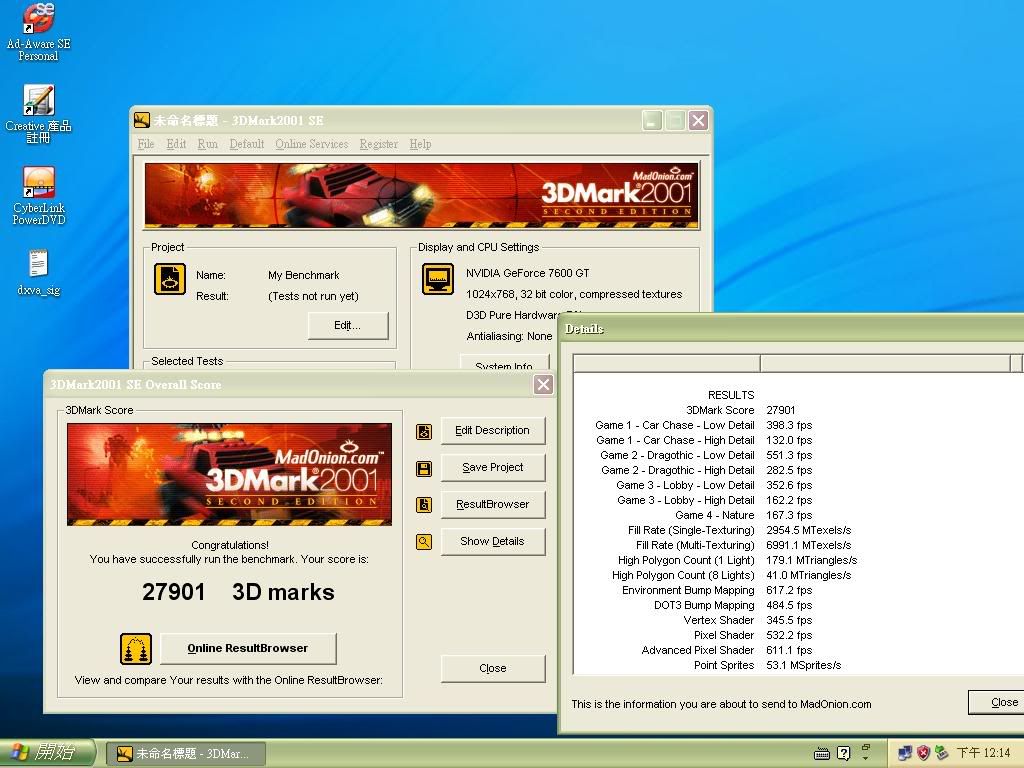Click the ResultBrowser document icon
1024x768 pixels.
pyautogui.click(x=424, y=505)
